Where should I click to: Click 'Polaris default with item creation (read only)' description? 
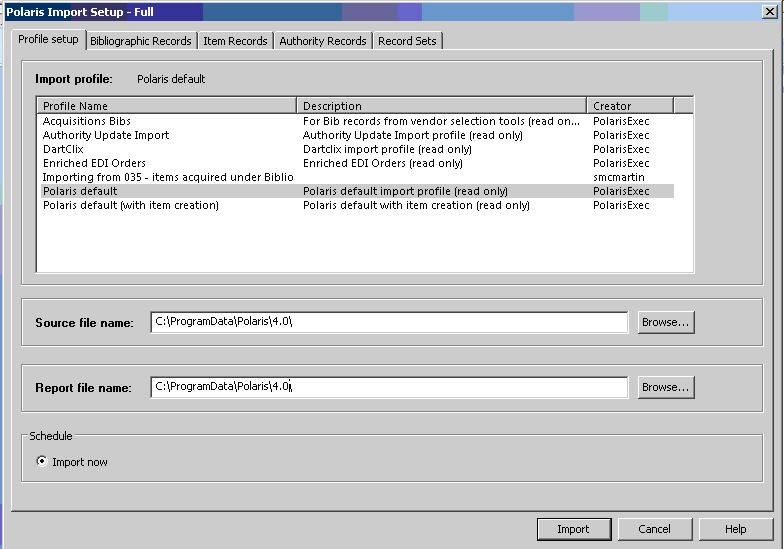[416, 205]
